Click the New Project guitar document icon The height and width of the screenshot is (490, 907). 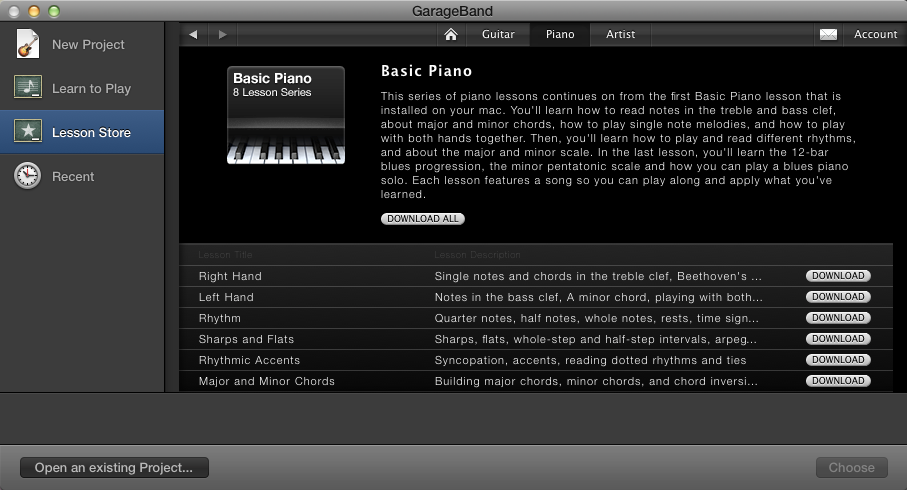point(28,44)
